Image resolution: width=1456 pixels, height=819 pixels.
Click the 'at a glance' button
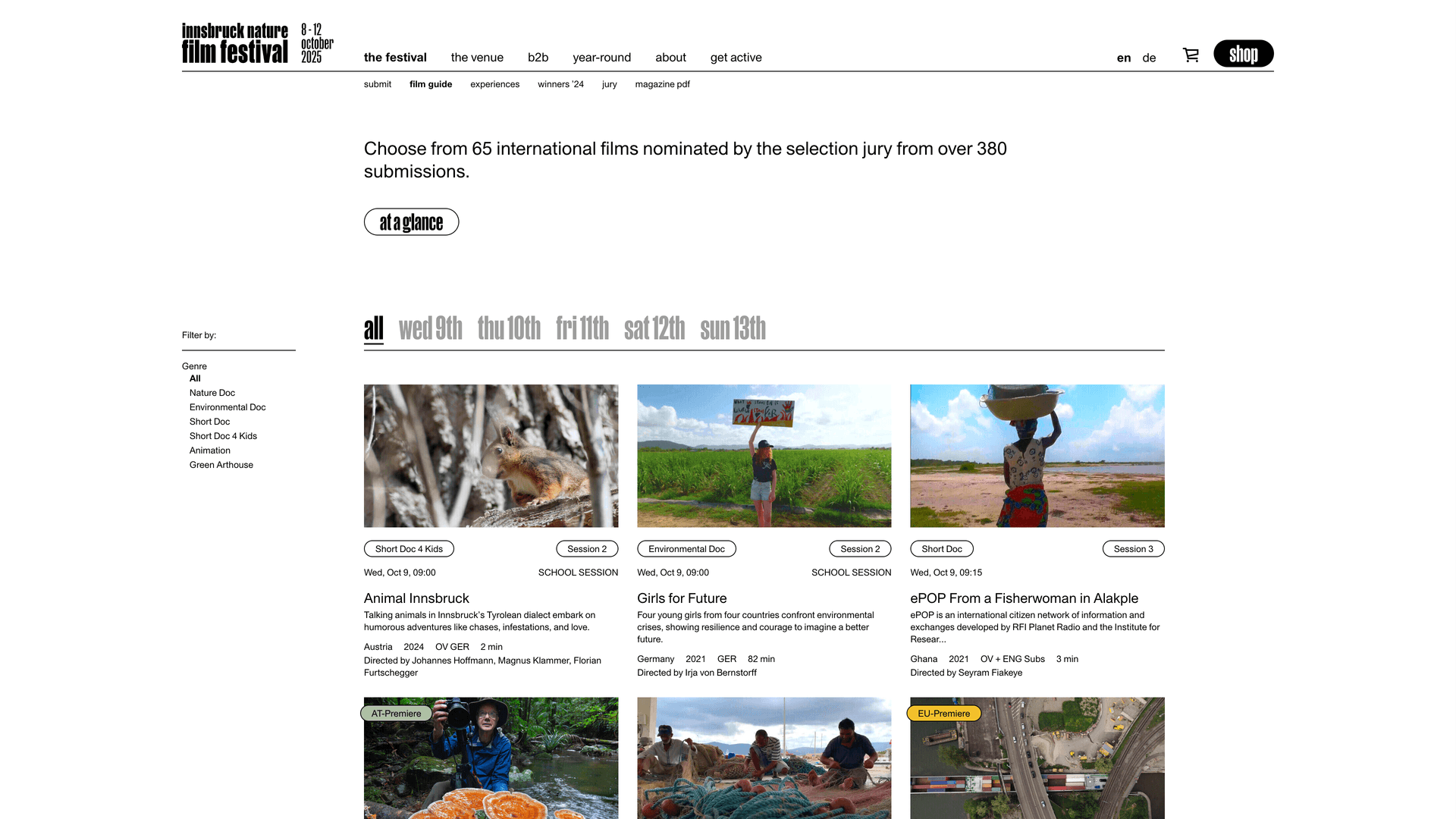(411, 222)
